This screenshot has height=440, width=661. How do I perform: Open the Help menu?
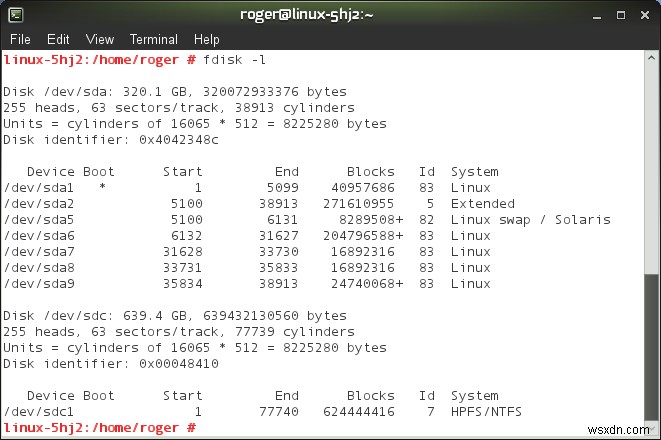pyautogui.click(x=207, y=39)
